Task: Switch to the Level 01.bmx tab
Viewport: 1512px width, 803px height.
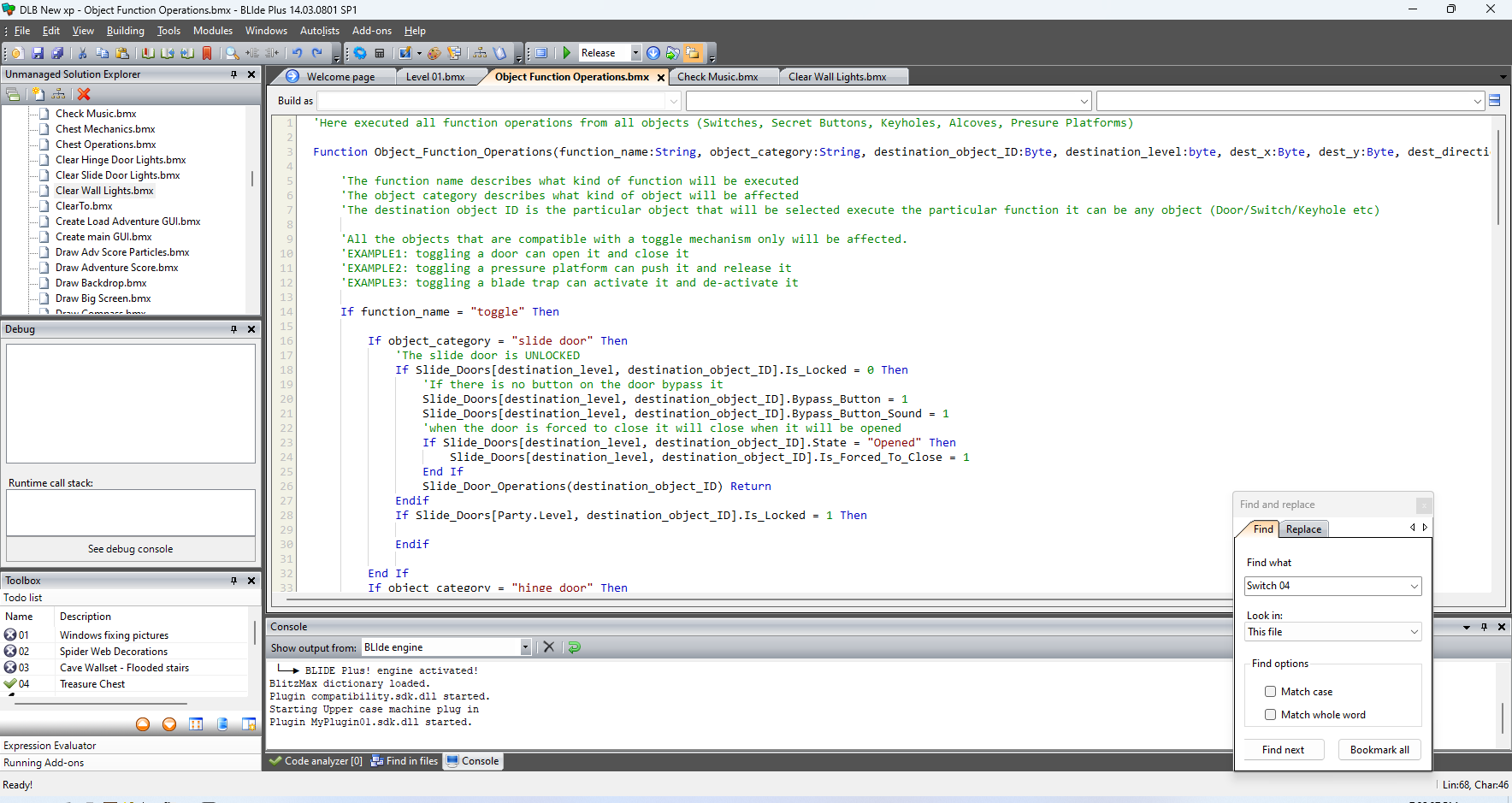Action: point(435,77)
